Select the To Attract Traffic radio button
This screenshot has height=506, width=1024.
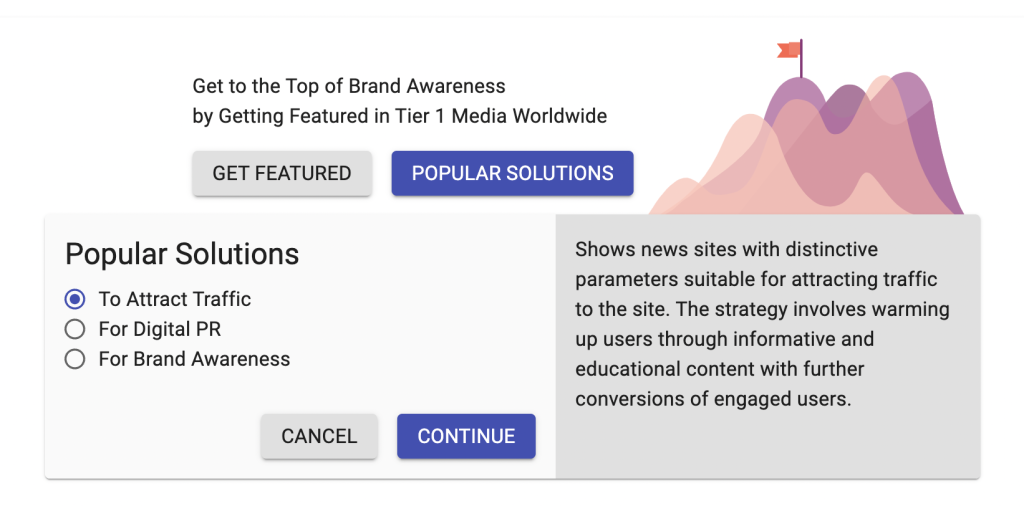point(75,299)
